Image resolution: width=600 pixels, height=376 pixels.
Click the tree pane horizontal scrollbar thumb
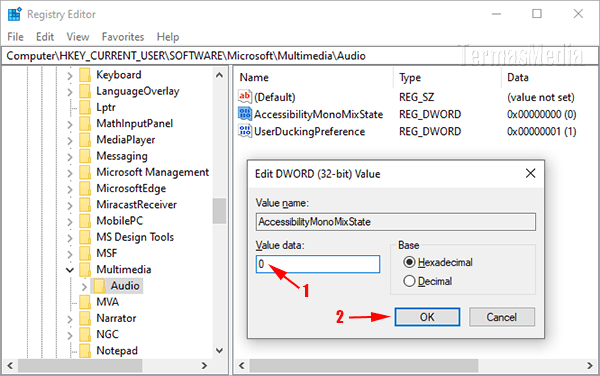80,366
